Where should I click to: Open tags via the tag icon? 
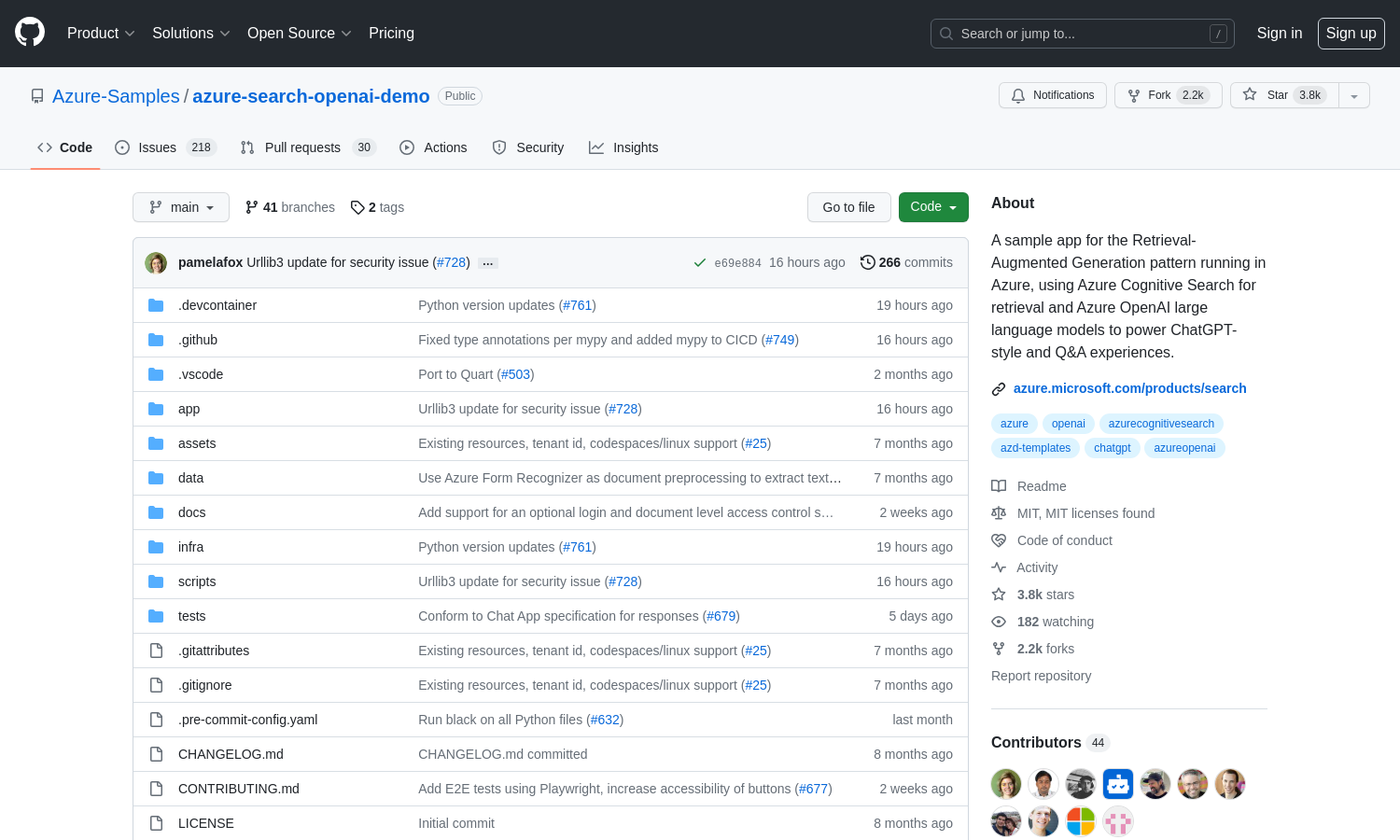point(357,207)
